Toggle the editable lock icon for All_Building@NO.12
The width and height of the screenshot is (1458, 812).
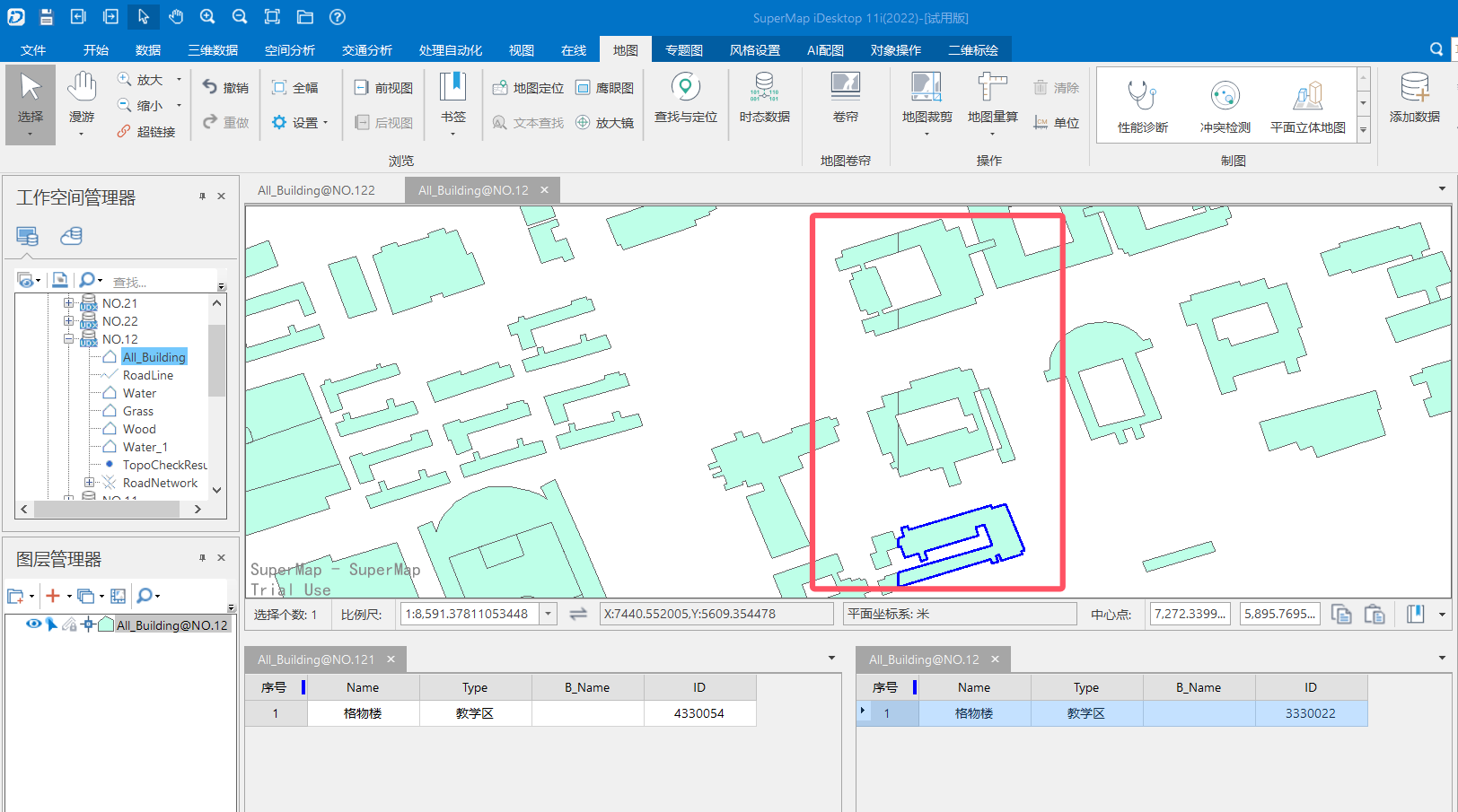[70, 624]
